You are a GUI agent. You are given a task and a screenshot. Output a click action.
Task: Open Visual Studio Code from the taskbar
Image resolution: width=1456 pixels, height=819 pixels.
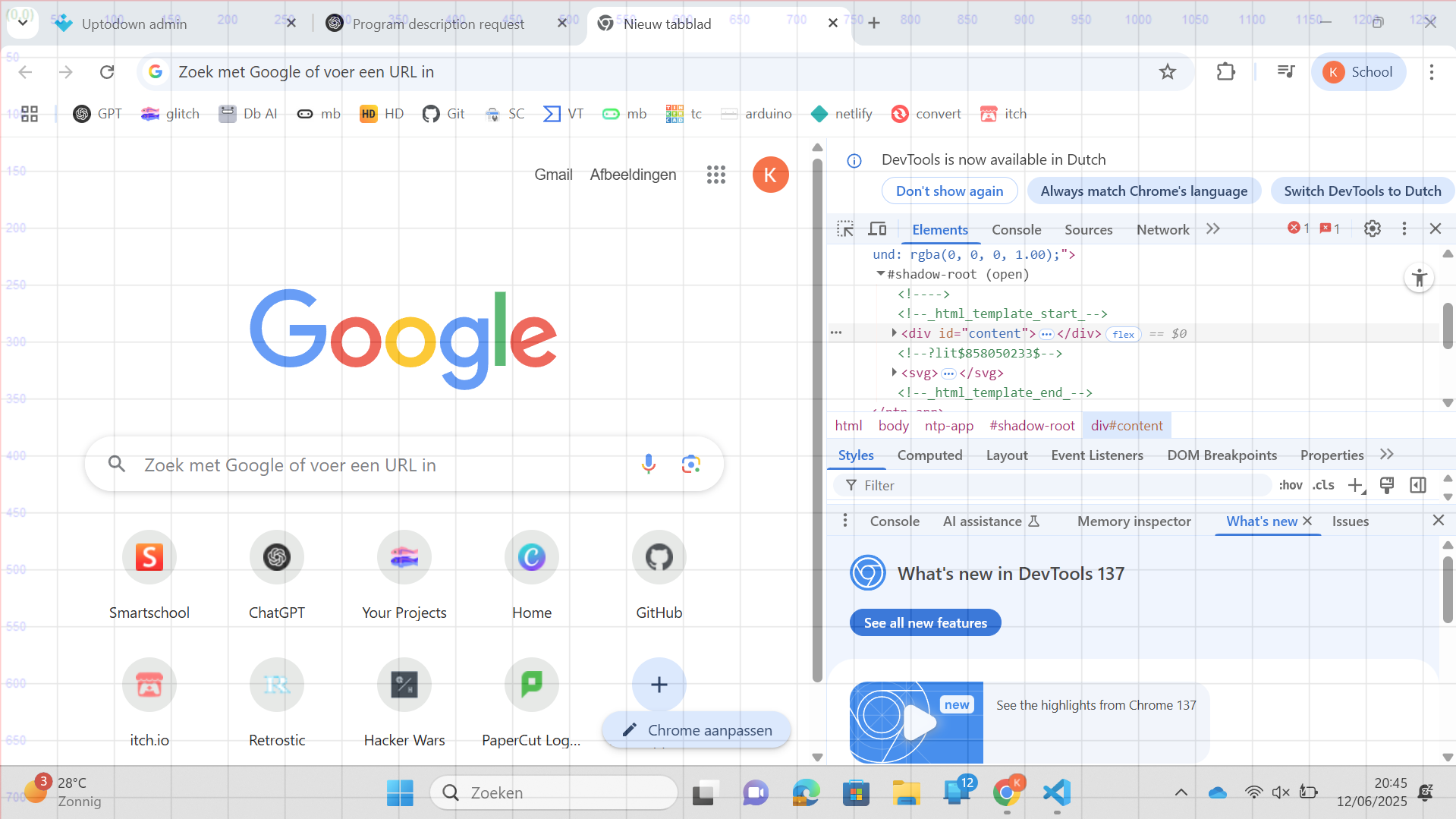[x=1057, y=792]
